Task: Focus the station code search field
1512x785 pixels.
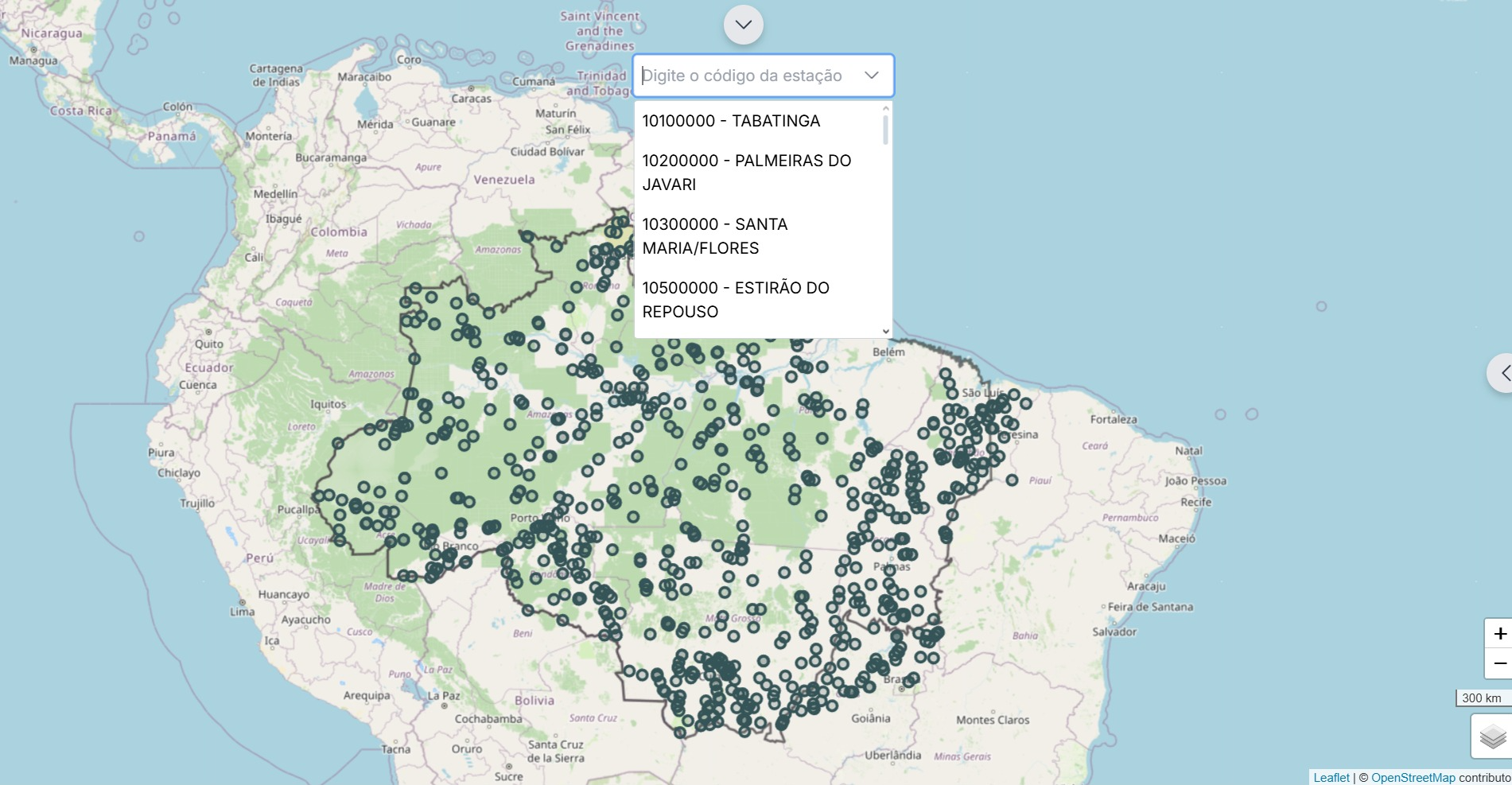Action: [748, 76]
